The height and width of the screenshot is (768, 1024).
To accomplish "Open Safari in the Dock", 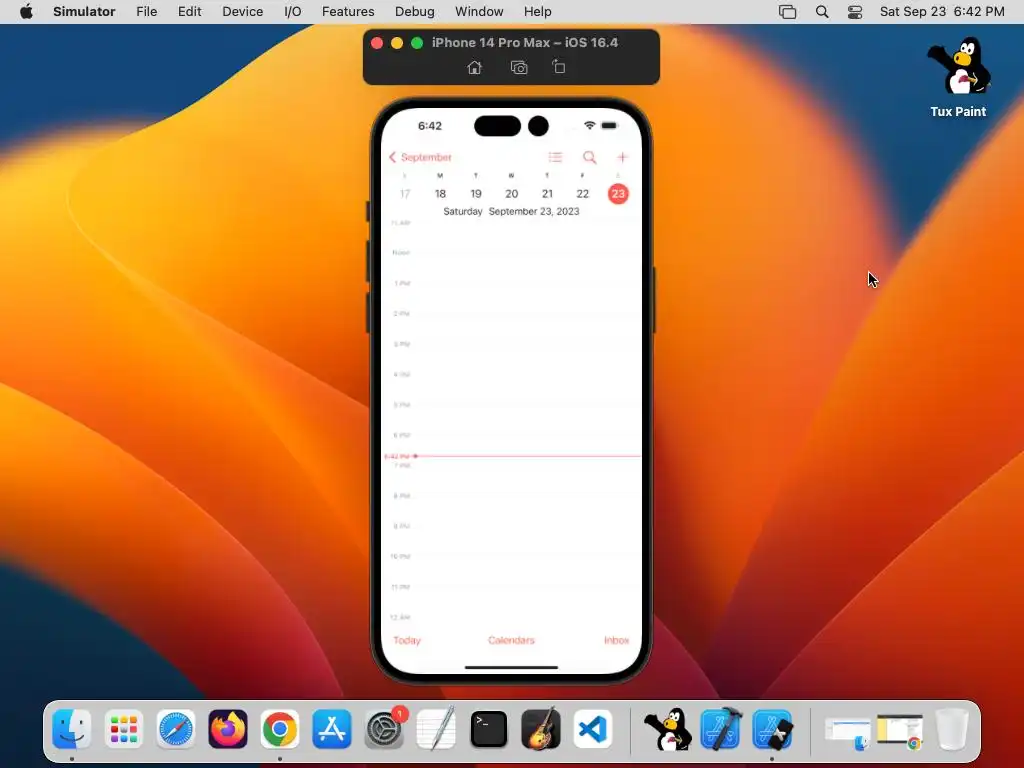I will click(x=176, y=729).
